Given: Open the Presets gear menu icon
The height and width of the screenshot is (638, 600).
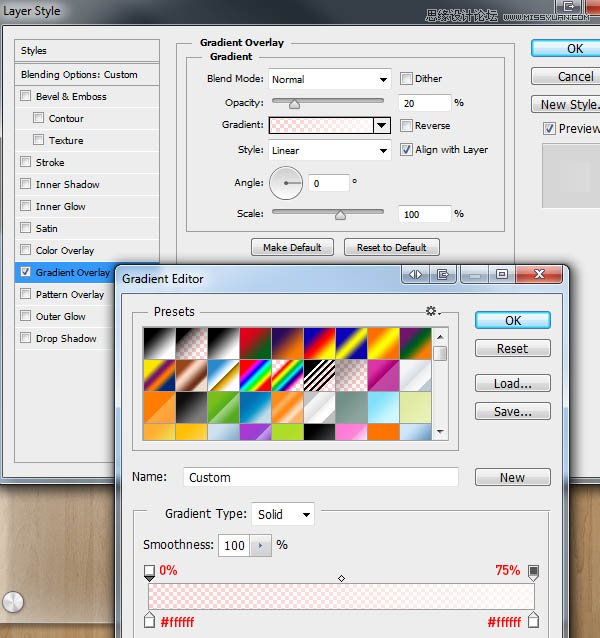Looking at the screenshot, I should coord(432,311).
